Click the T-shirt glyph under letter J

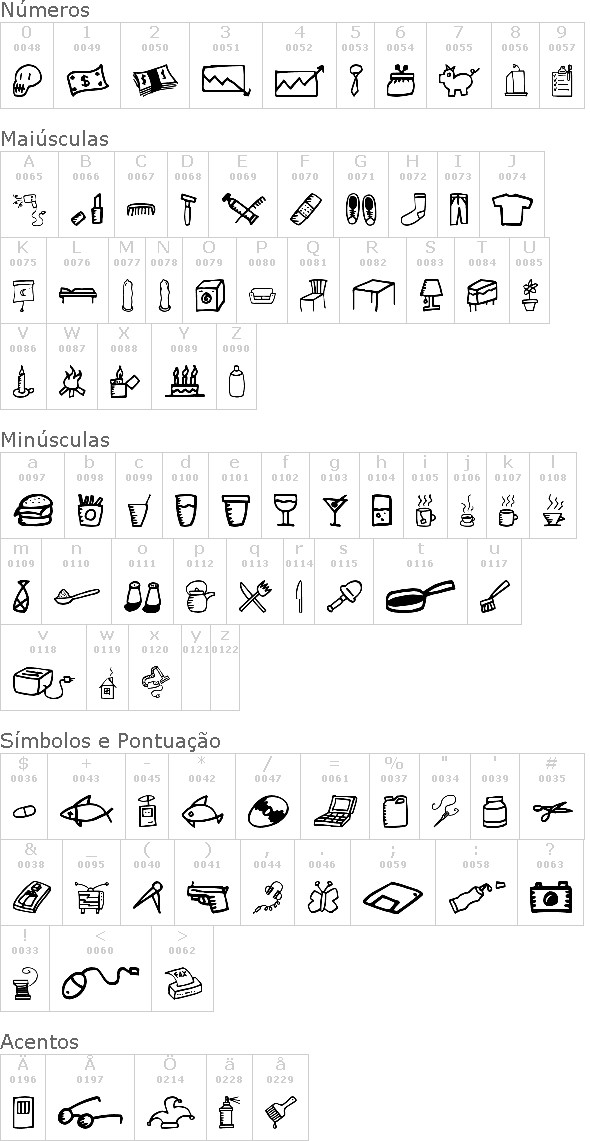(512, 210)
